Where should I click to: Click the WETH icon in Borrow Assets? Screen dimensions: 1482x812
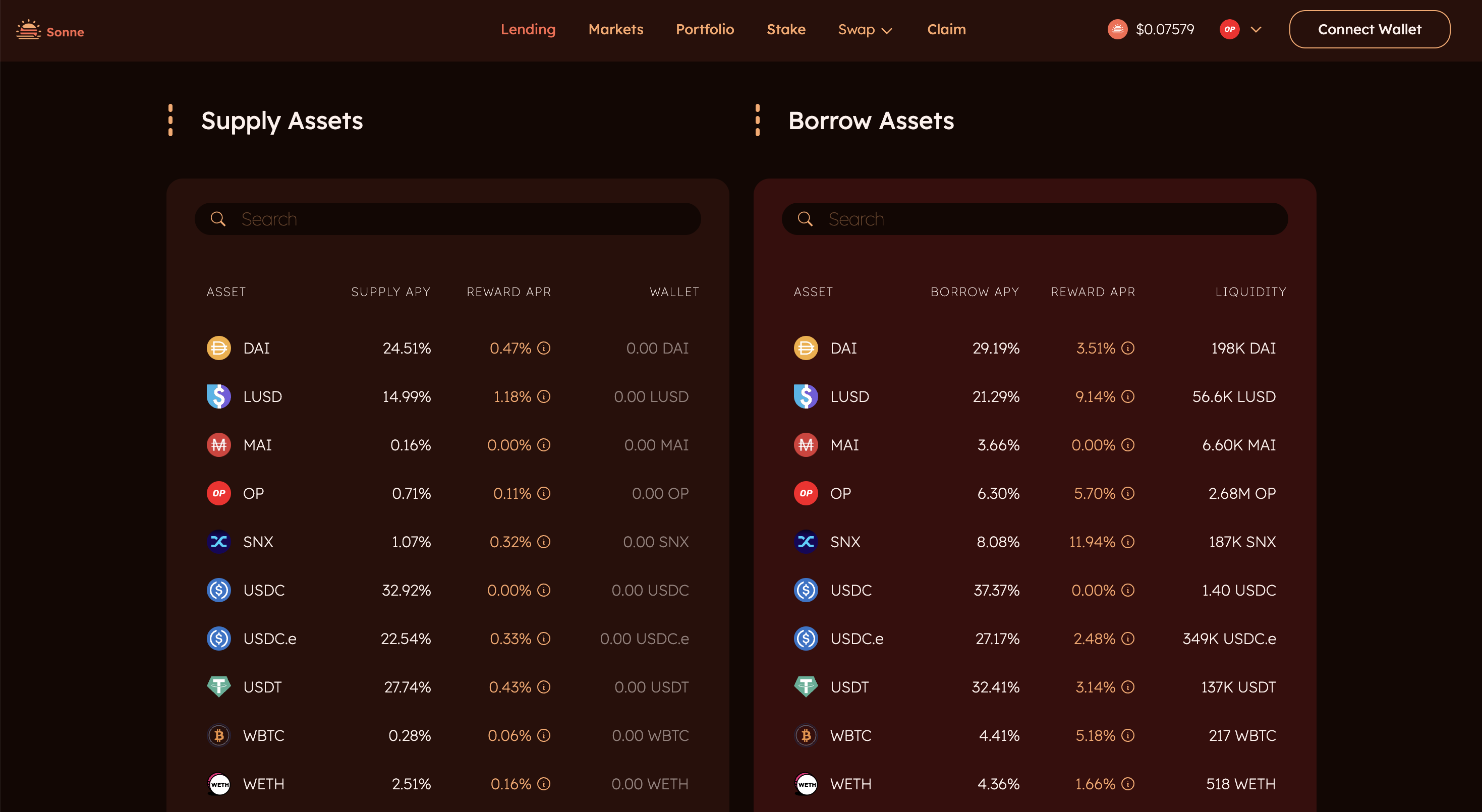click(x=806, y=783)
